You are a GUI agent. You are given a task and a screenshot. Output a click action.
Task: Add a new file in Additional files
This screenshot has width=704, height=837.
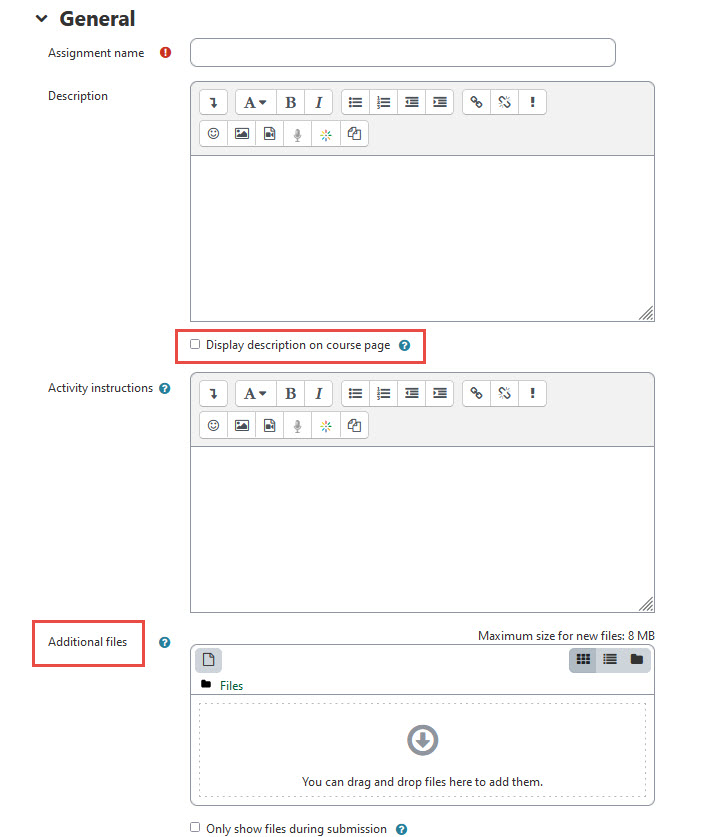209,660
